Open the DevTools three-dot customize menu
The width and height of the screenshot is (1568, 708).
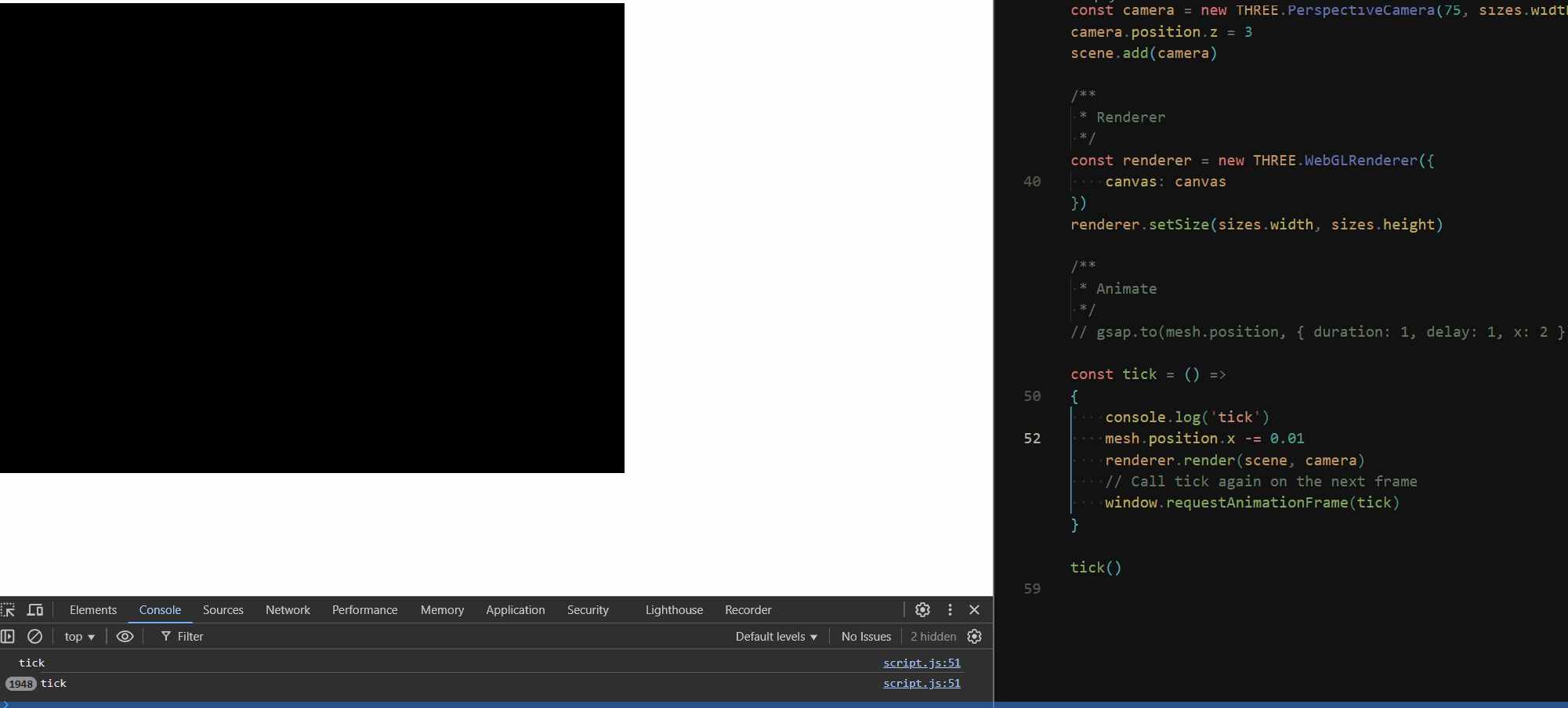950,610
